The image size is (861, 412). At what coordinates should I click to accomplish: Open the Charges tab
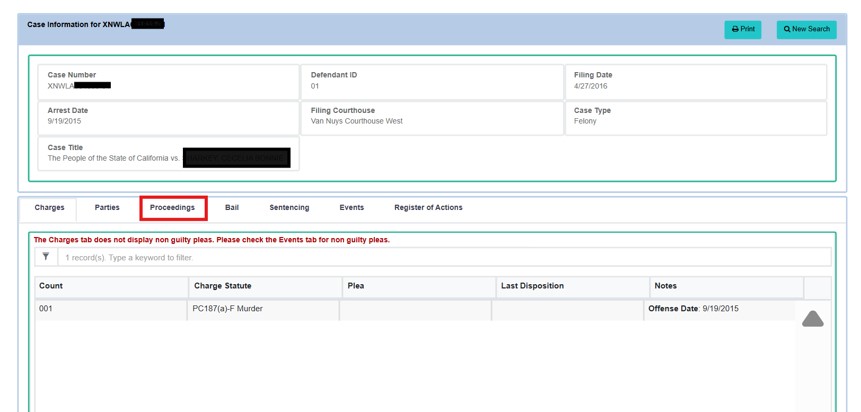tap(49, 208)
